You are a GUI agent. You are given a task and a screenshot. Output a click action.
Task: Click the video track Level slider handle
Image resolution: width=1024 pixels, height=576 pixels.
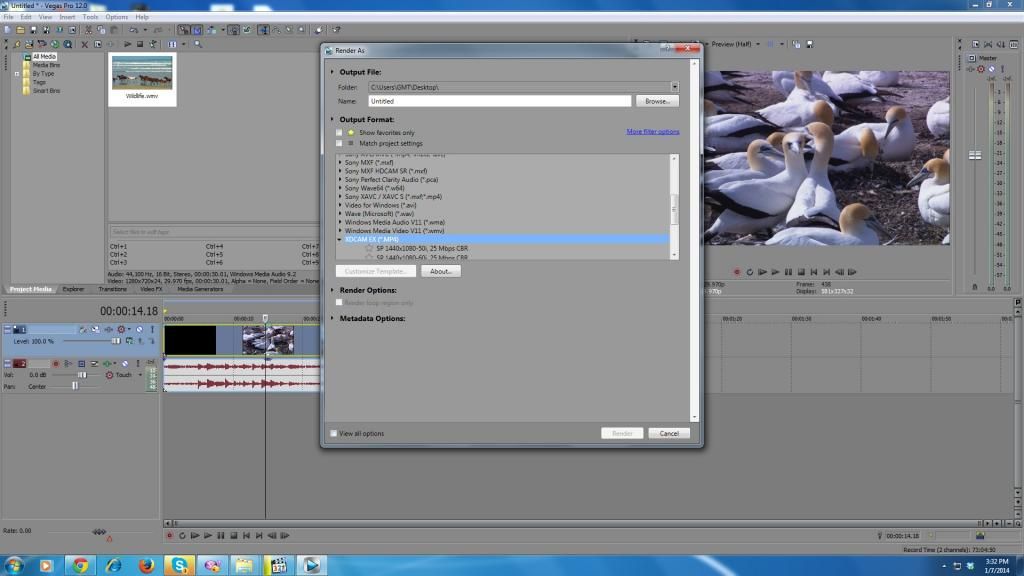tap(116, 341)
